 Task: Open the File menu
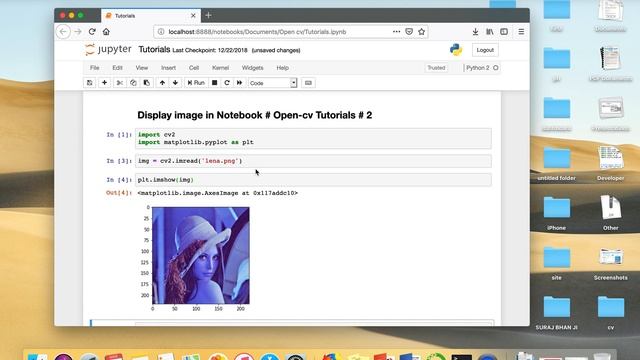[95, 68]
